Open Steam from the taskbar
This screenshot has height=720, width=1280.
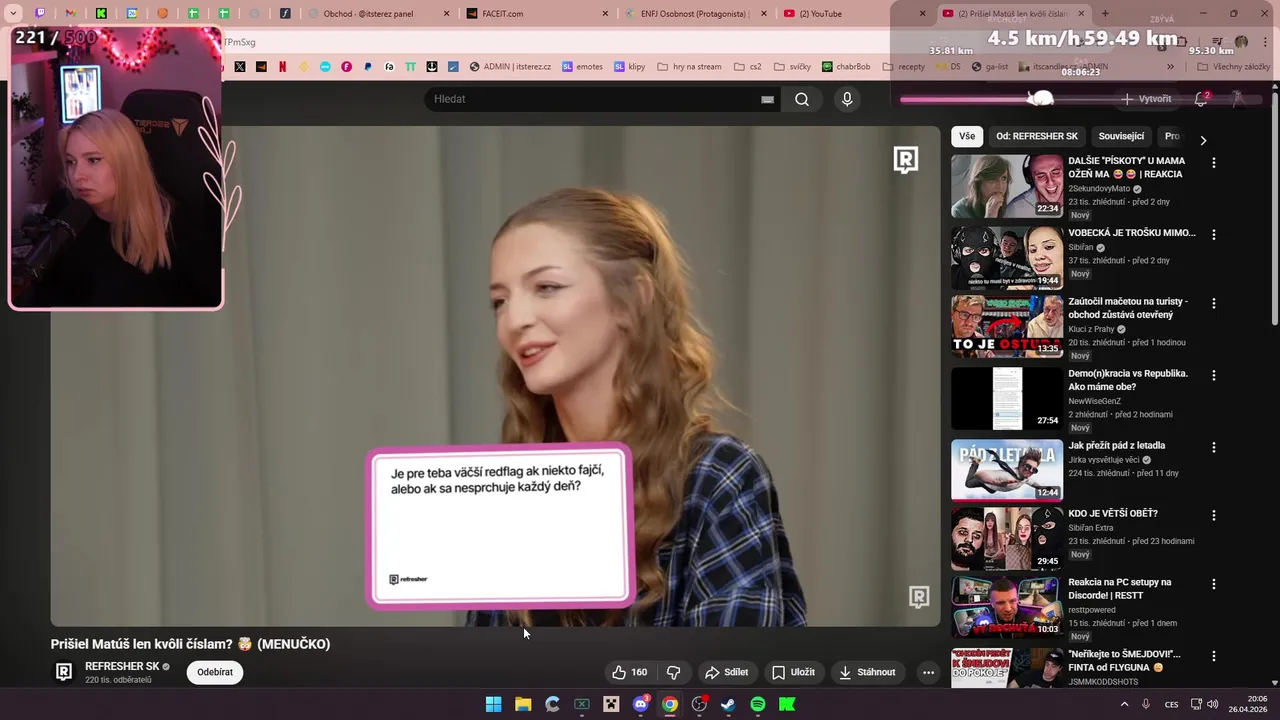[728, 704]
